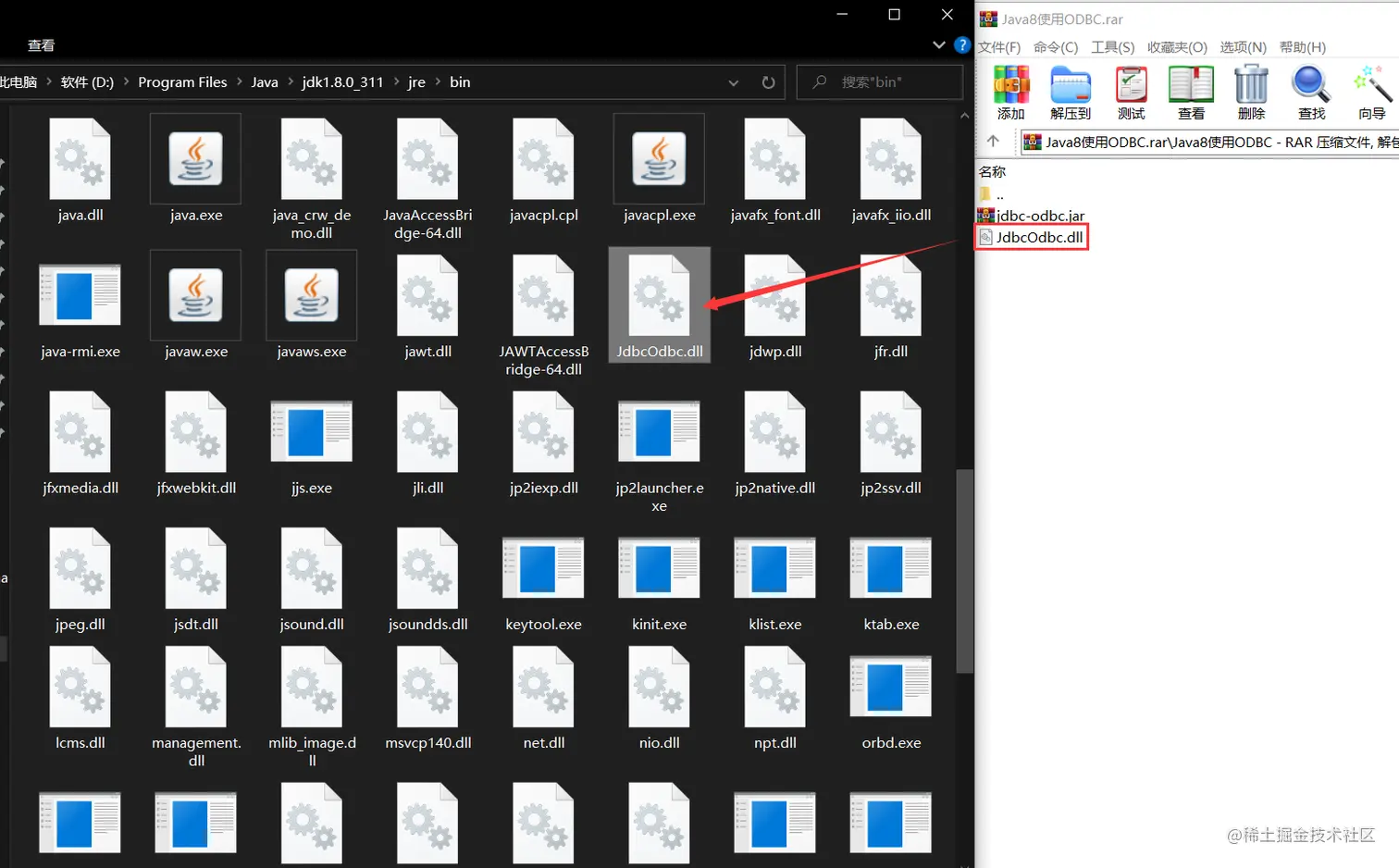Select the javafx_font.dll file
This screenshot has width=1399, height=868.
775,171
